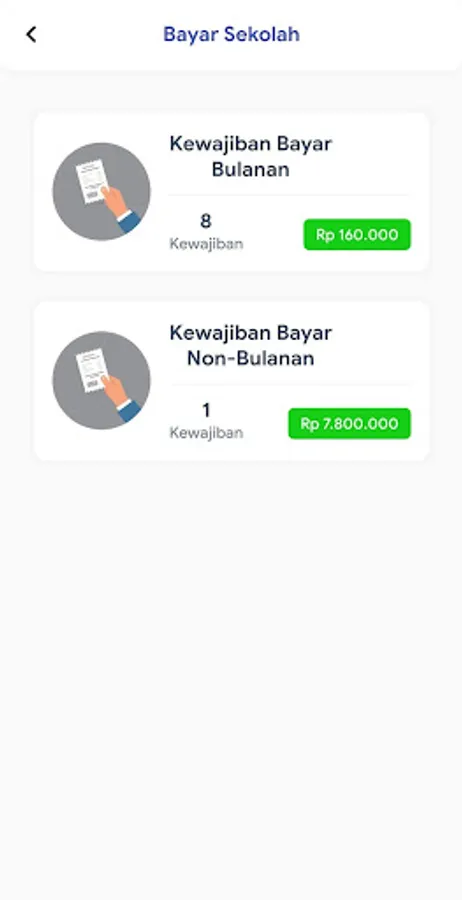Viewport: 462px width, 900px height.
Task: Click the number 1 in non-monthly card
Action: point(206,410)
